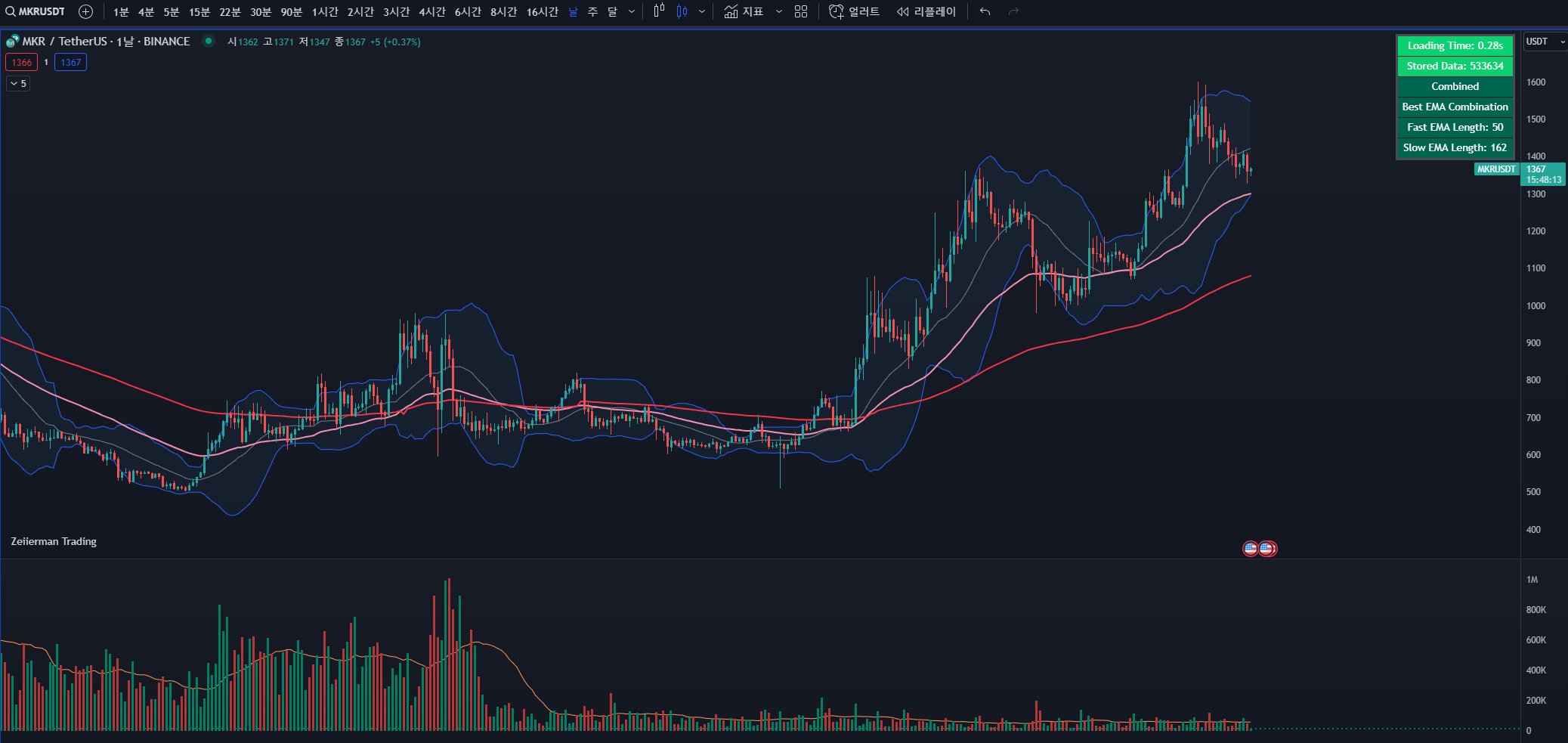Start bar replay with 리플레이

click(926, 11)
